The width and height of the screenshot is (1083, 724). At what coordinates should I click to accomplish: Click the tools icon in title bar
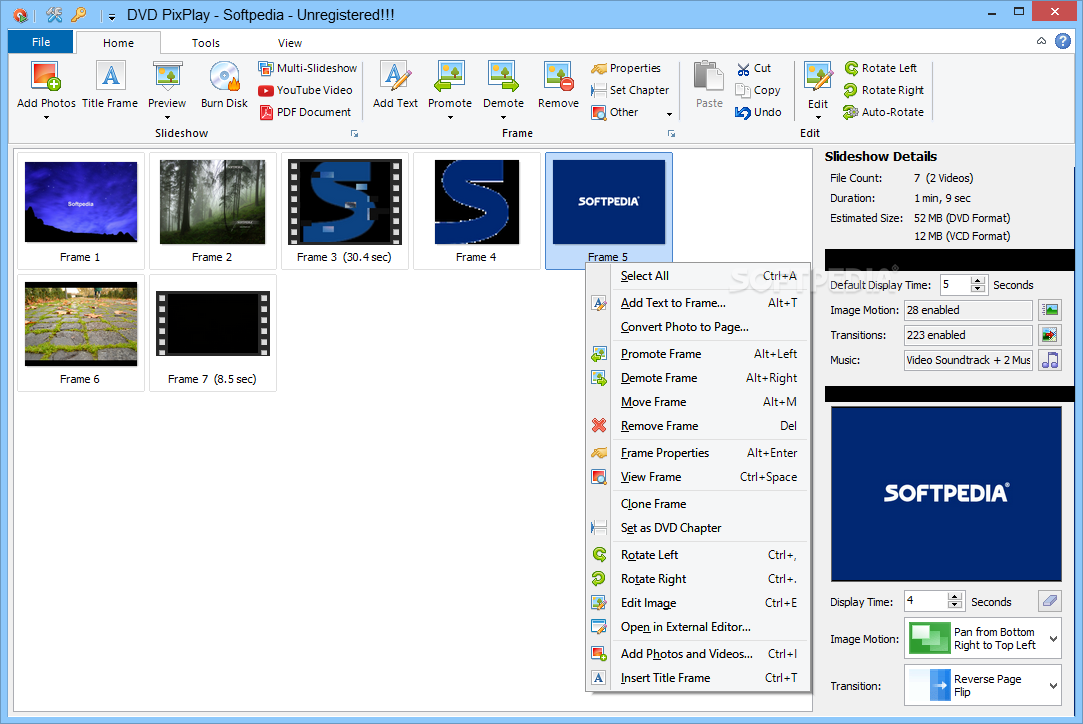click(54, 14)
